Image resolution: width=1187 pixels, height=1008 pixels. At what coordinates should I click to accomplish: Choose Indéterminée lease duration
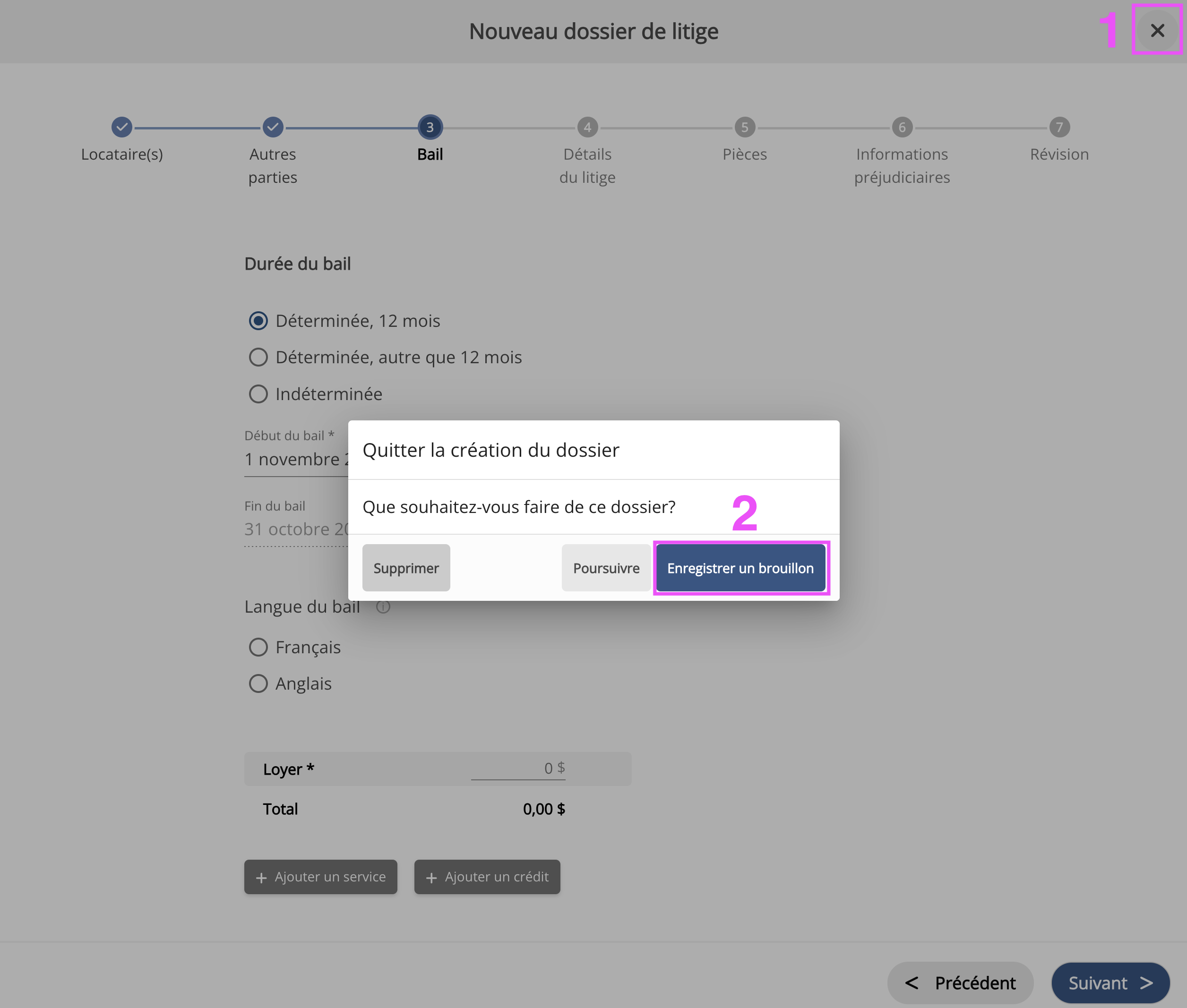[x=258, y=394]
